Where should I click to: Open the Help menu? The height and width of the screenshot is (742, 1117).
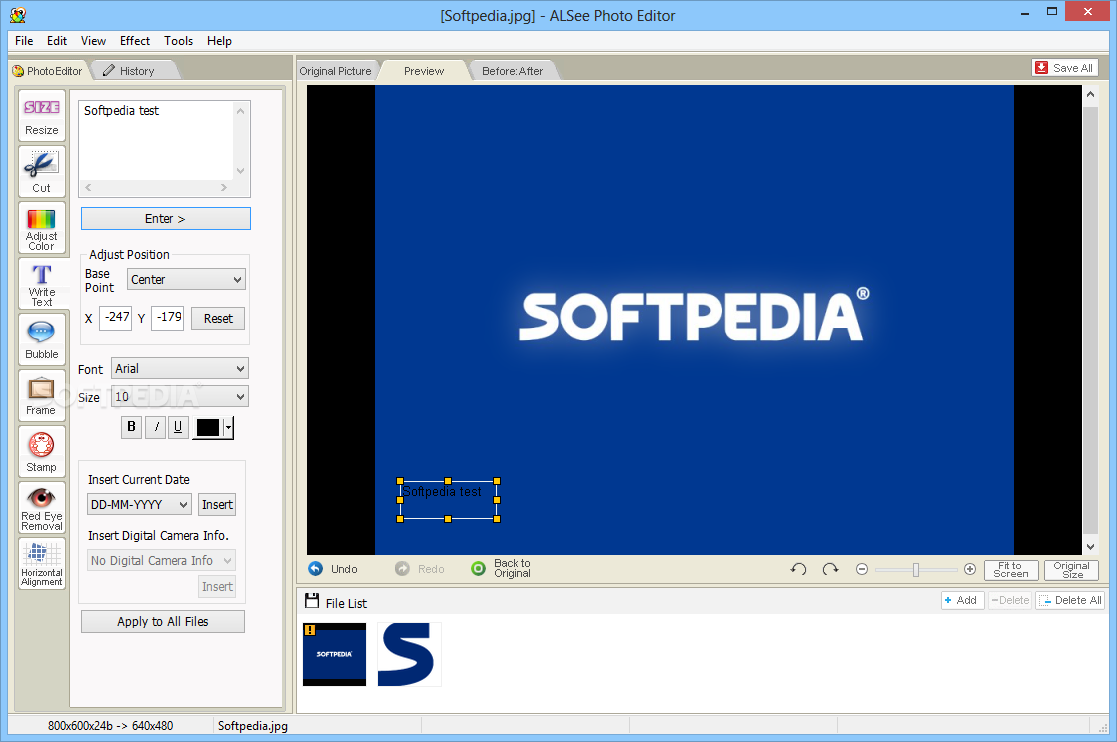(219, 41)
